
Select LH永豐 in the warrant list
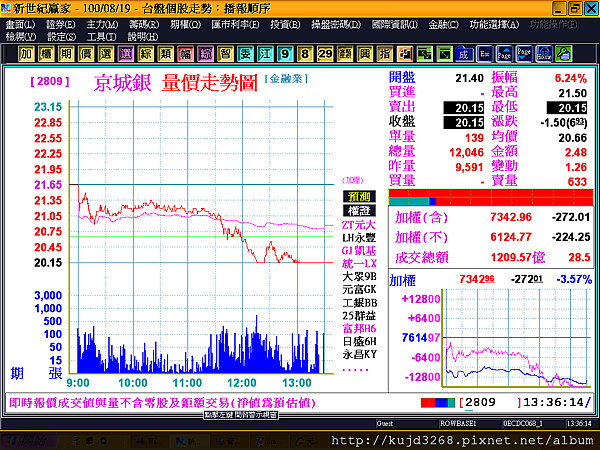[x=359, y=238]
